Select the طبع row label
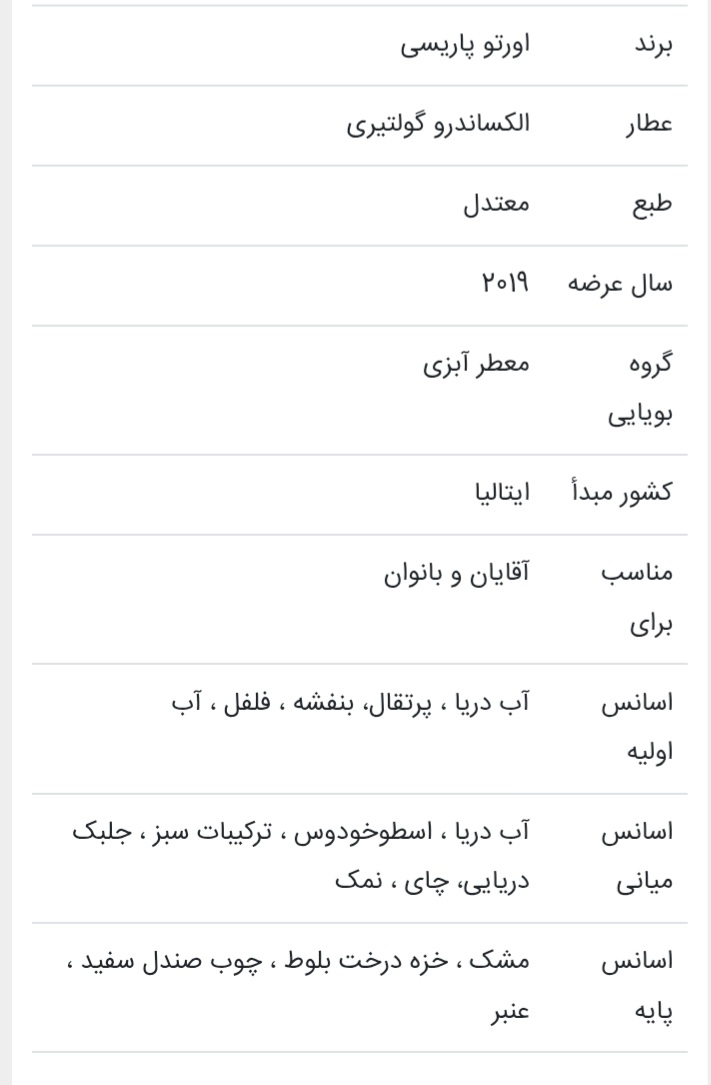The width and height of the screenshot is (711, 1085). 650,205
